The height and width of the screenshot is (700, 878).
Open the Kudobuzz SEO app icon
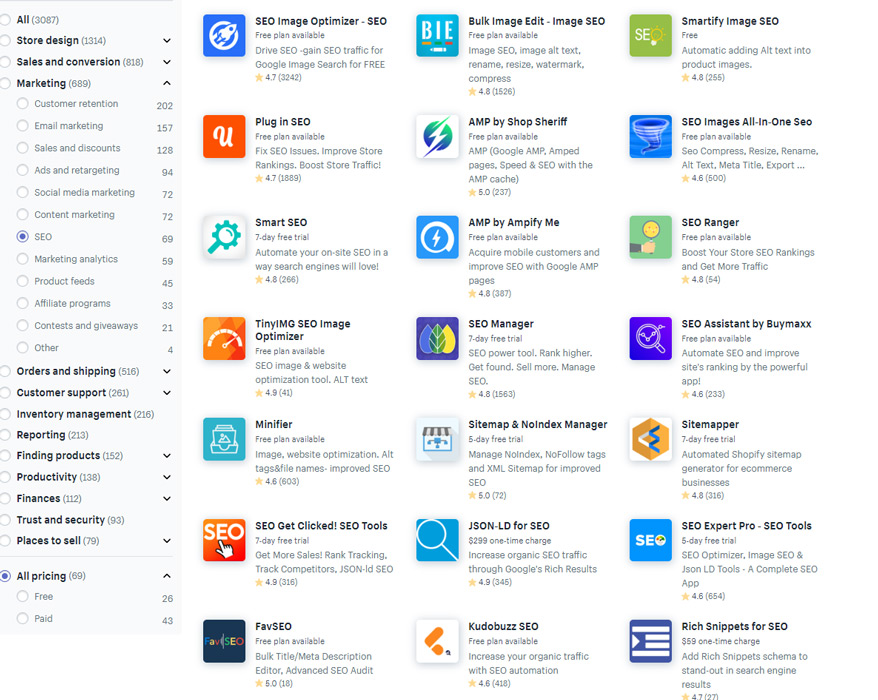[437, 641]
